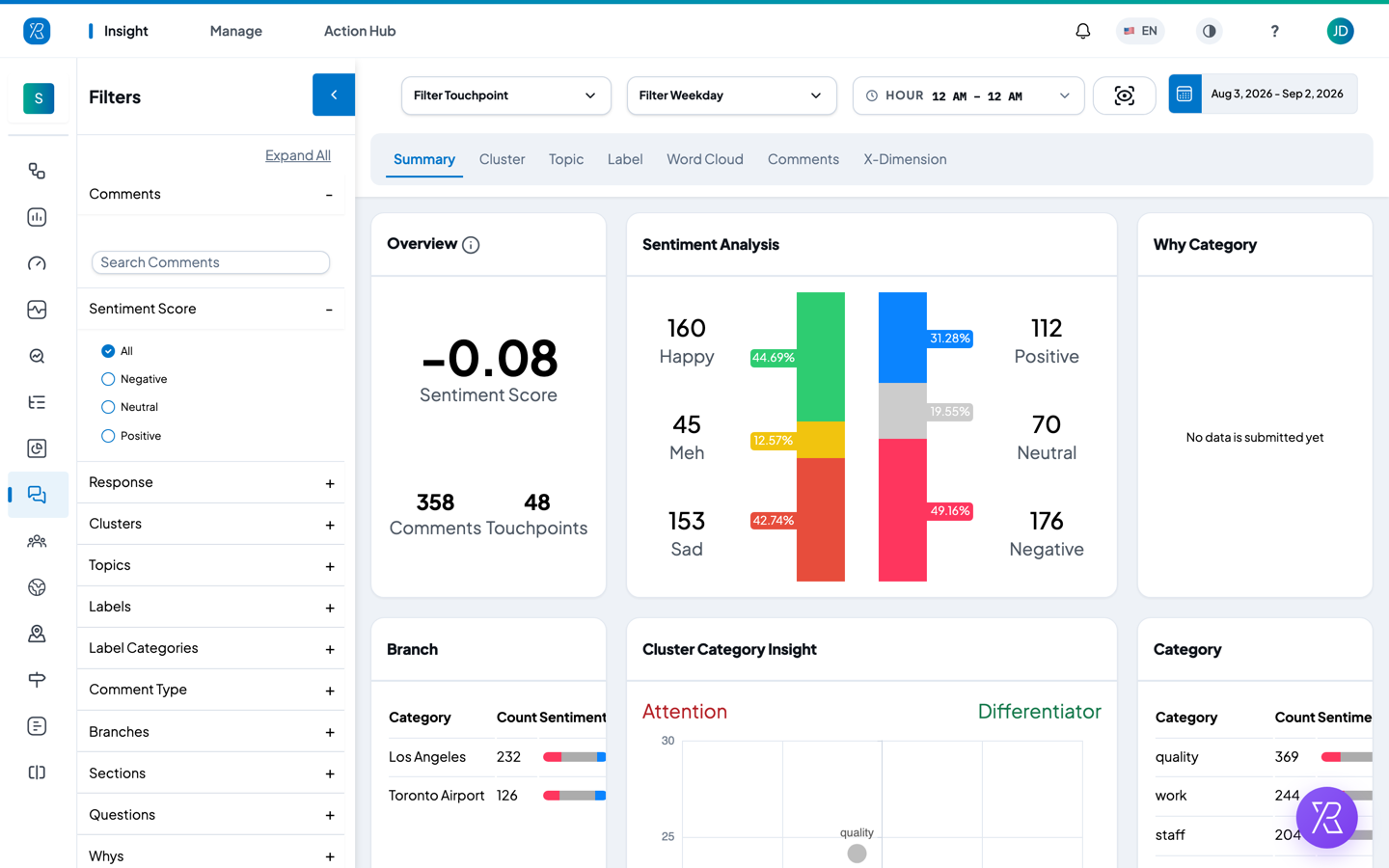Select the Negative sentiment radio button
This screenshot has width=1389, height=868.
(108, 379)
